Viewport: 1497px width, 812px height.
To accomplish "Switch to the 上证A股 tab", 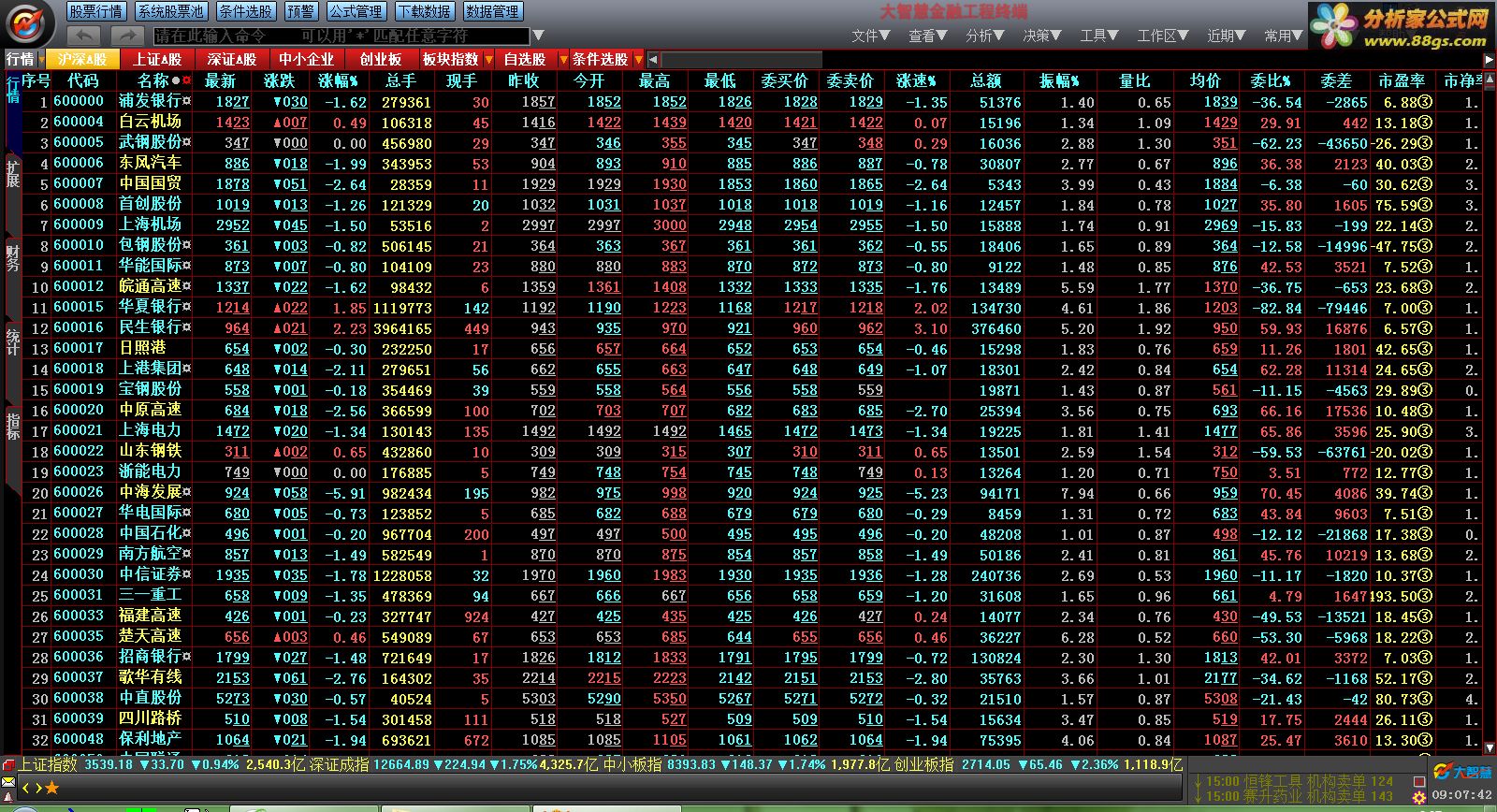I will pos(156,59).
